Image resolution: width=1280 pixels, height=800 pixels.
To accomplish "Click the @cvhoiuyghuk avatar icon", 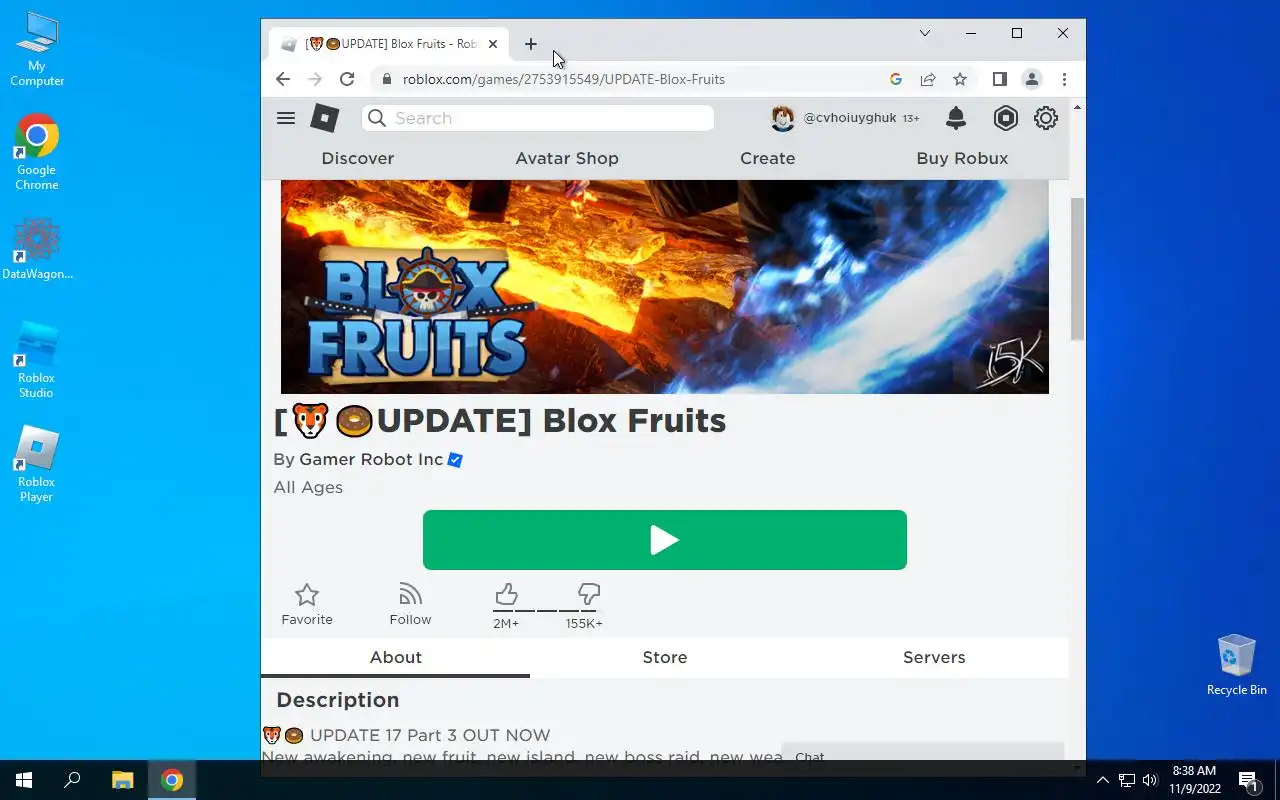I will (783, 118).
